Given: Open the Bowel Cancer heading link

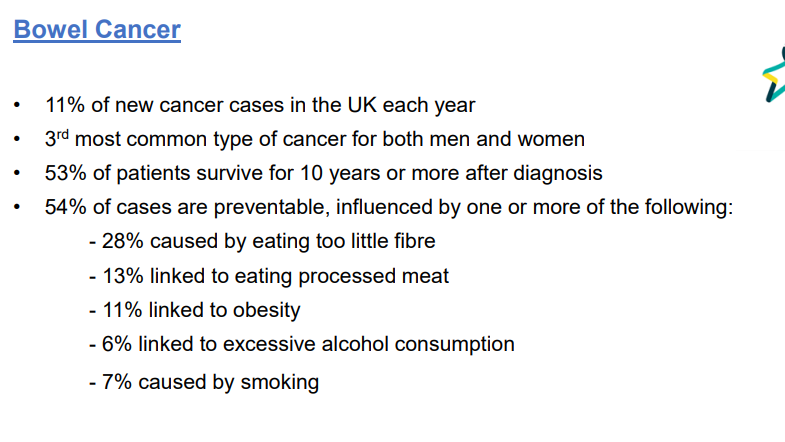Looking at the screenshot, I should pyautogui.click(x=97, y=30).
